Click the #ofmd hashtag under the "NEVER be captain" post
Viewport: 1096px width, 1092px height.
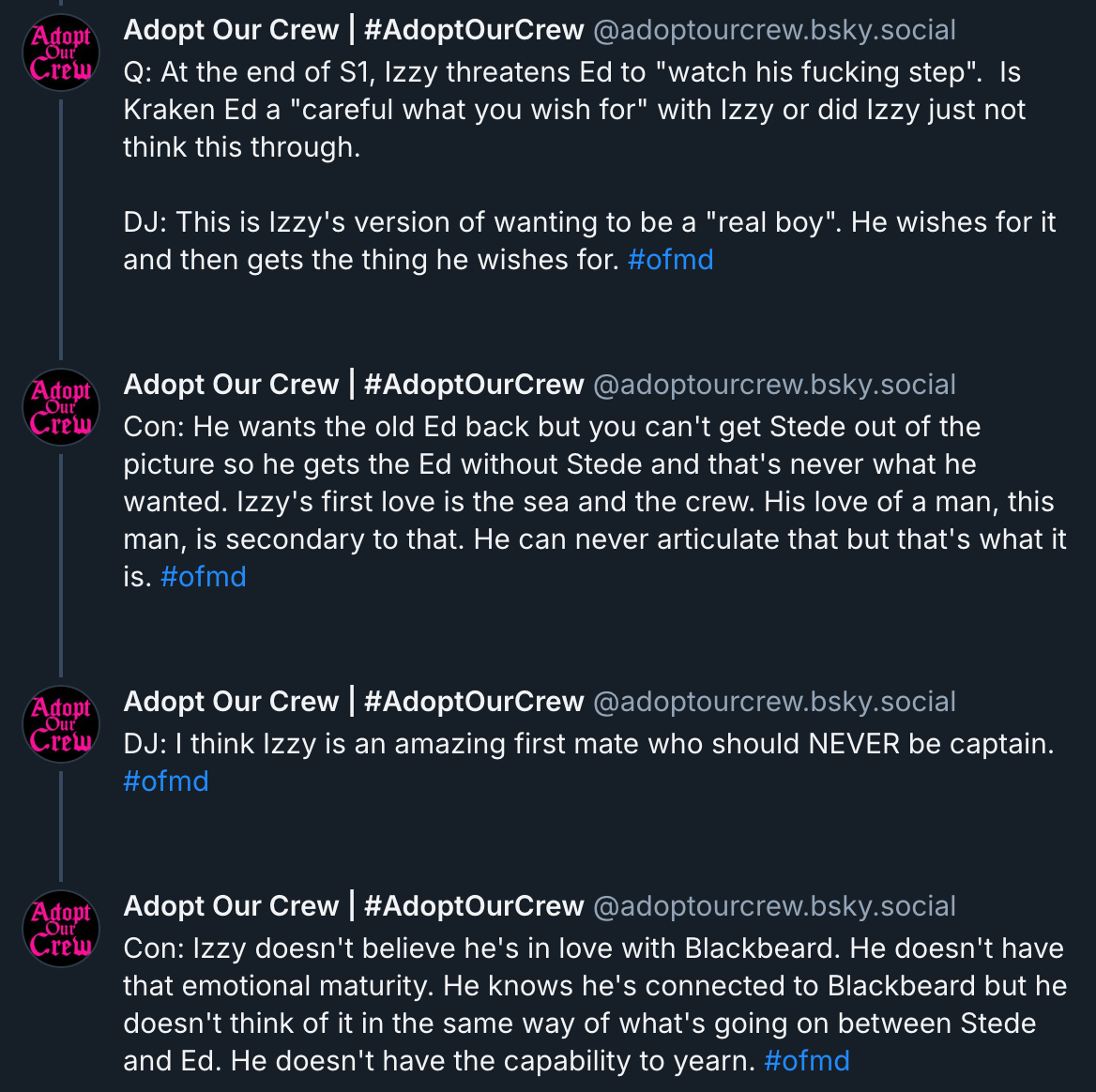pyautogui.click(x=165, y=781)
